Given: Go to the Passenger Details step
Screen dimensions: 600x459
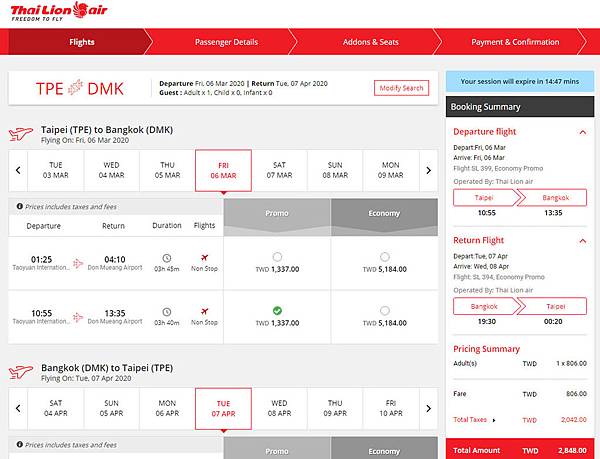Looking at the screenshot, I should (226, 42).
